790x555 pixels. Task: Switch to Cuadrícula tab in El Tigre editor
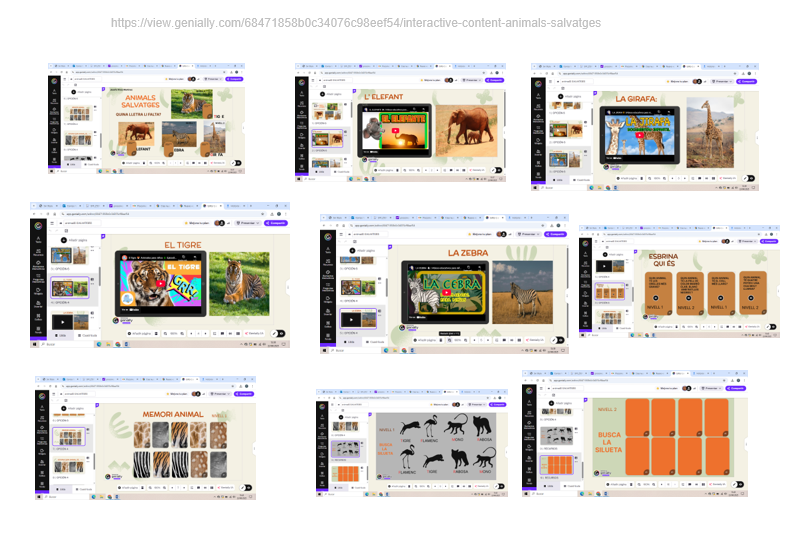[87, 335]
